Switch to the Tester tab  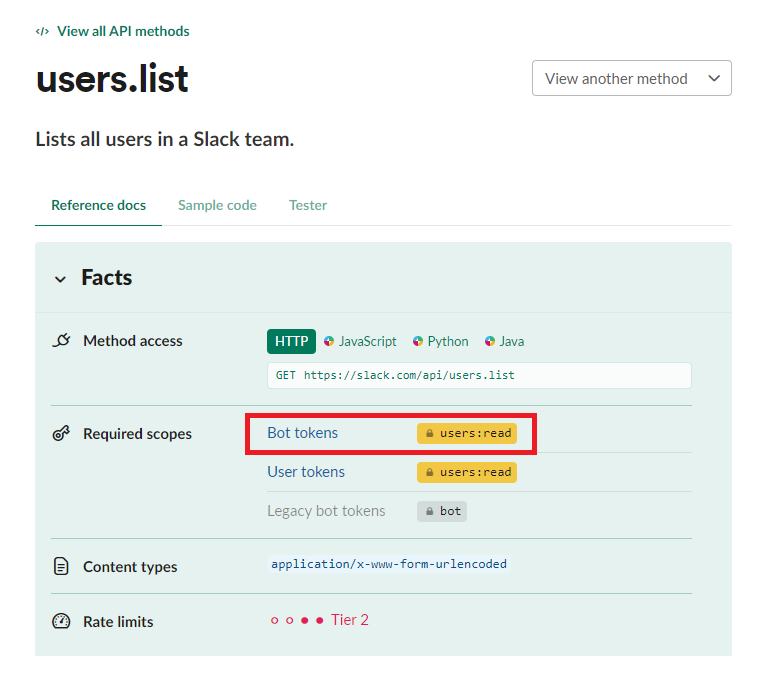pyautogui.click(x=308, y=205)
